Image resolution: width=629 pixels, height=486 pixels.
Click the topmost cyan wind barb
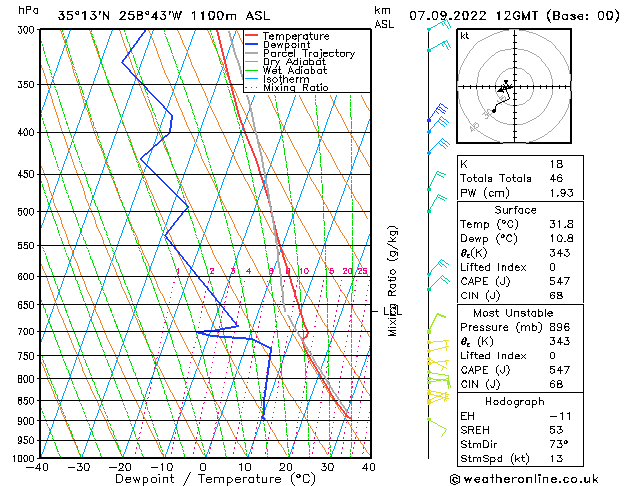pyautogui.click(x=439, y=25)
